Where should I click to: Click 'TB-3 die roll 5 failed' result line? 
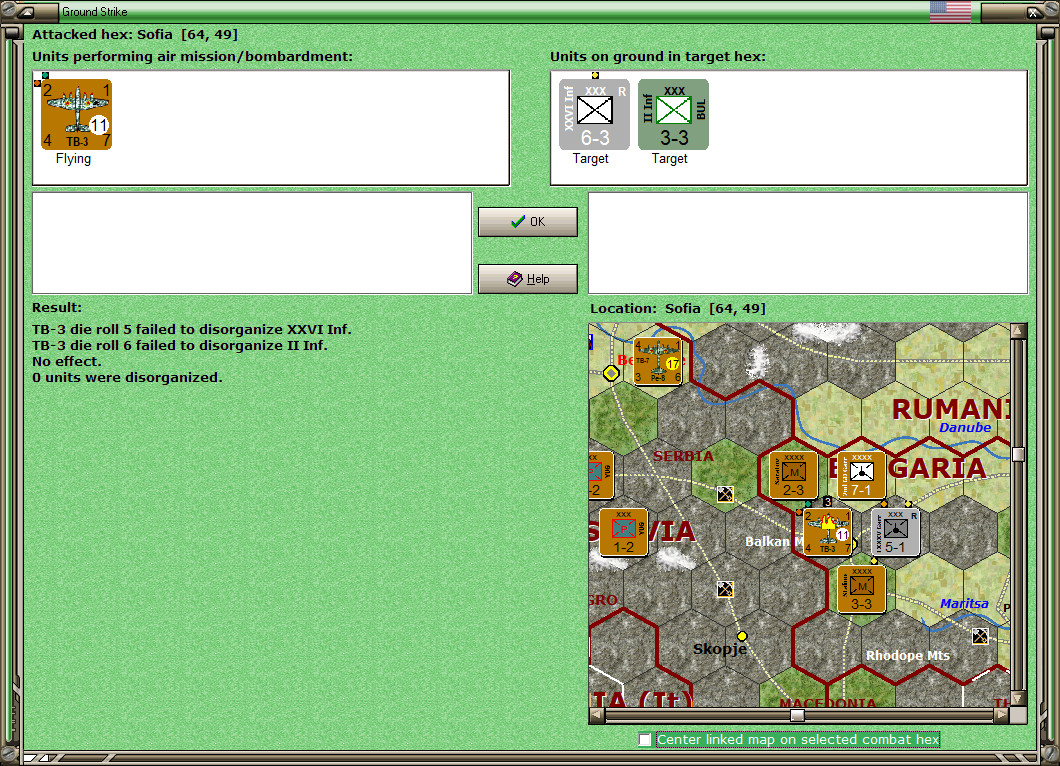point(192,330)
